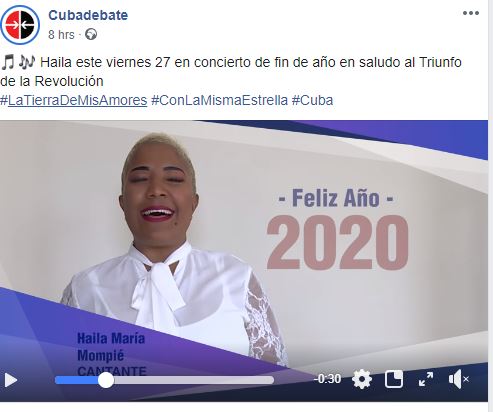Unmute the video sound
This screenshot has width=493, height=412.
tap(459, 379)
